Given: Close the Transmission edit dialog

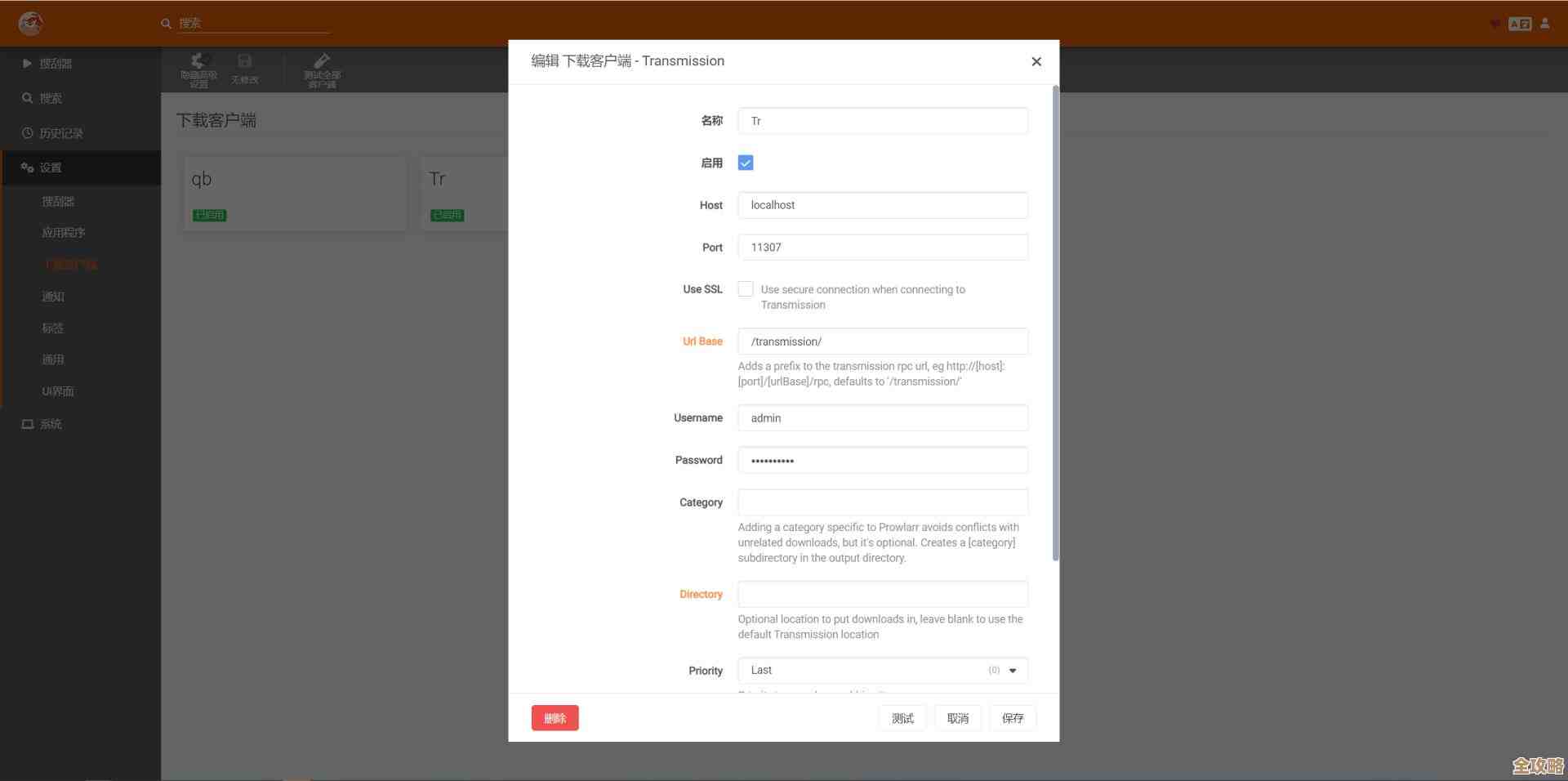Looking at the screenshot, I should click(x=1036, y=61).
